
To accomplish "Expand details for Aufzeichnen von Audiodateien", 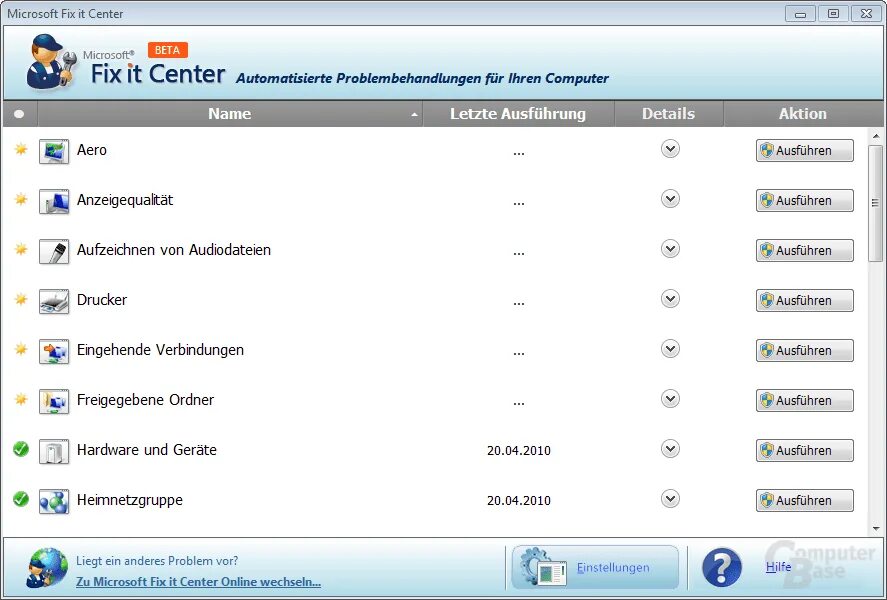I will tap(670, 249).
